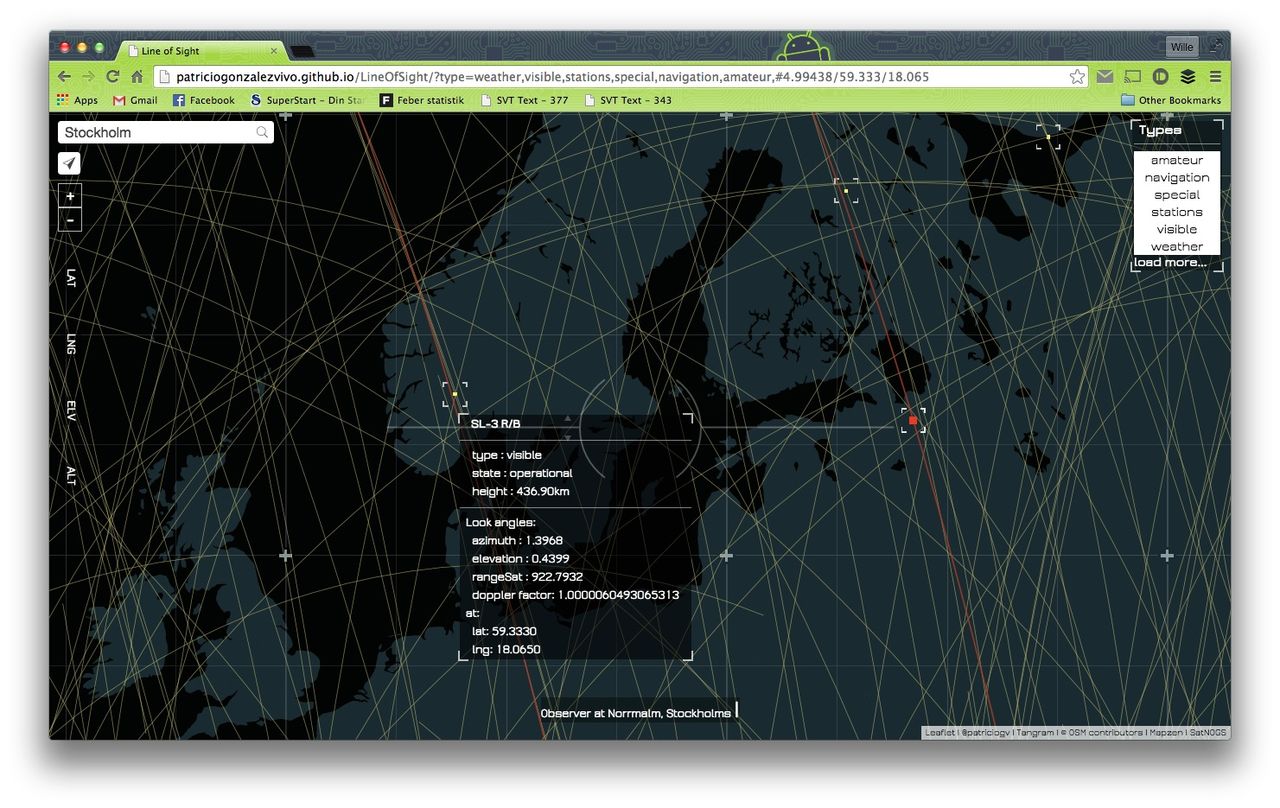Reload the page with refresh icon
Image resolution: width=1280 pixels, height=808 pixels.
[x=113, y=77]
